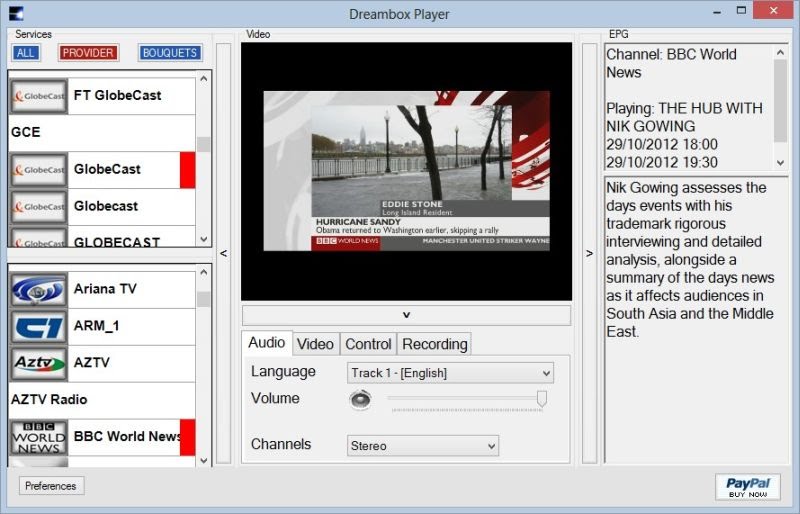Click the 'Playing: THE HUB WITH NIK GOWING' text
Screen dimensions: 800x514
click(684, 117)
